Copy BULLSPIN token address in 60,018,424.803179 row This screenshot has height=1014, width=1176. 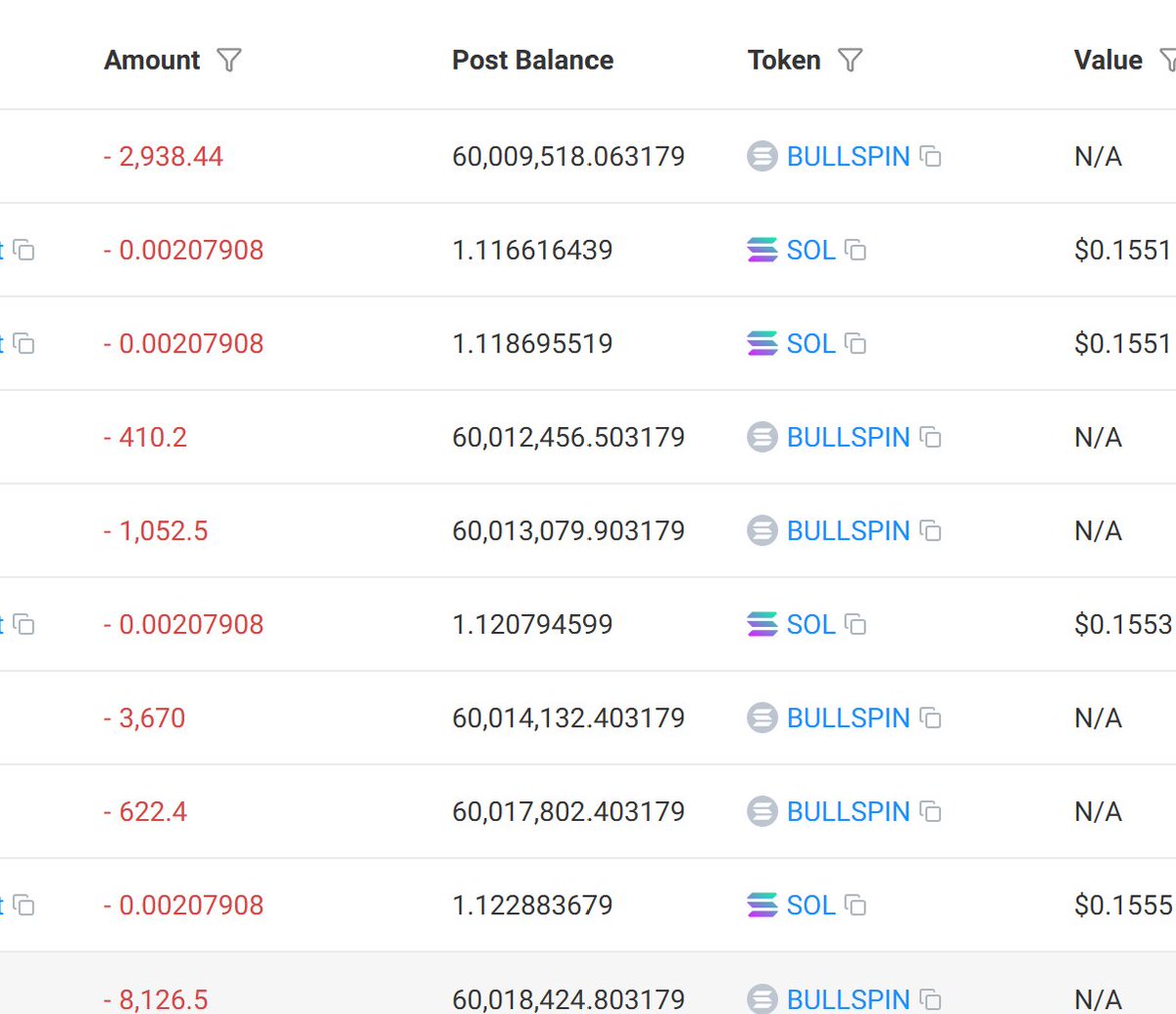tap(931, 999)
